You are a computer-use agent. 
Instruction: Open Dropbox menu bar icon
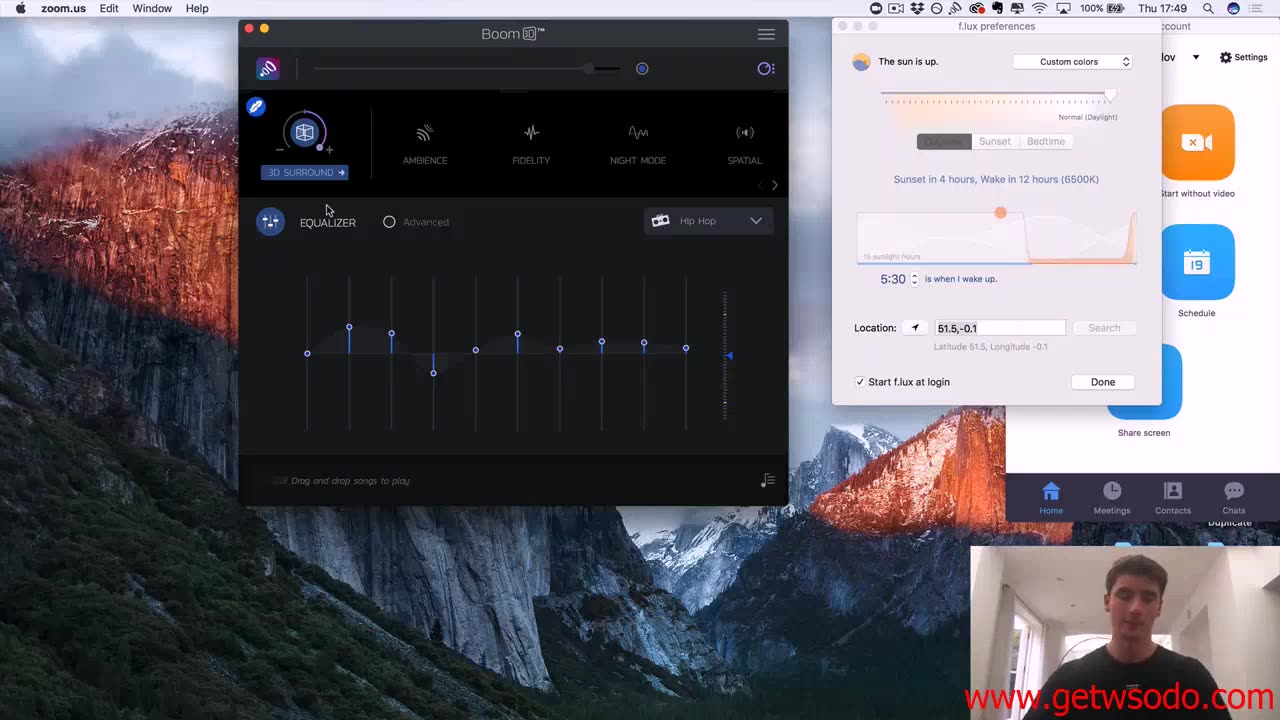point(917,8)
